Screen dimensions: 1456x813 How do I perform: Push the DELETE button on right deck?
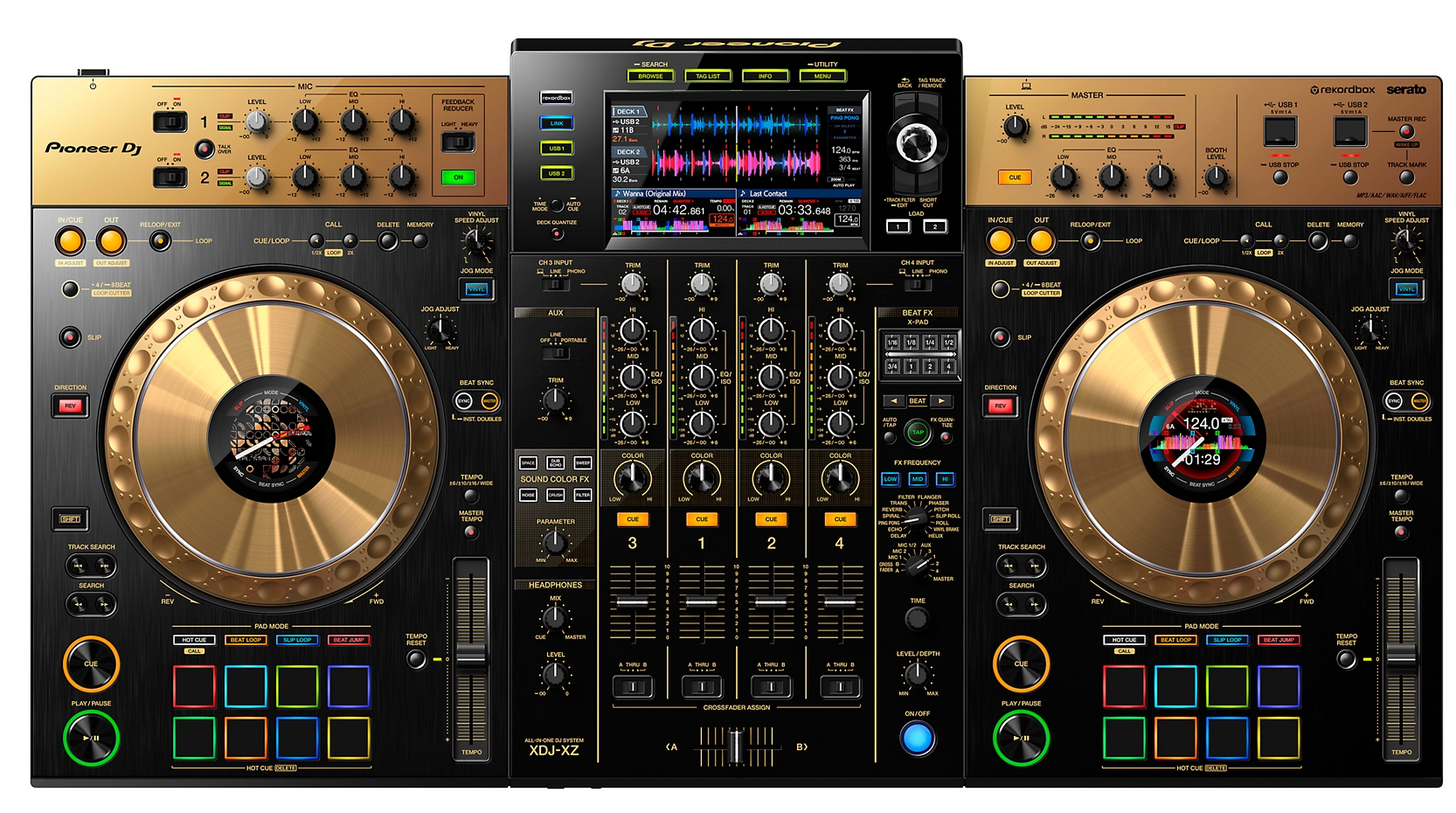[x=1318, y=240]
